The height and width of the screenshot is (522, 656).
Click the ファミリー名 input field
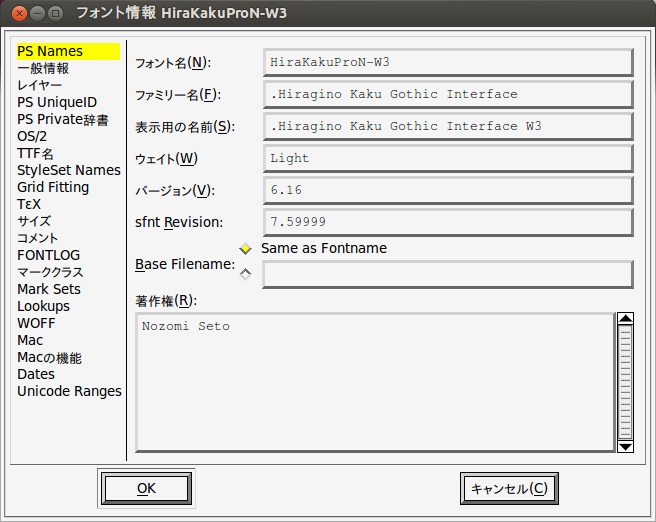click(448, 95)
